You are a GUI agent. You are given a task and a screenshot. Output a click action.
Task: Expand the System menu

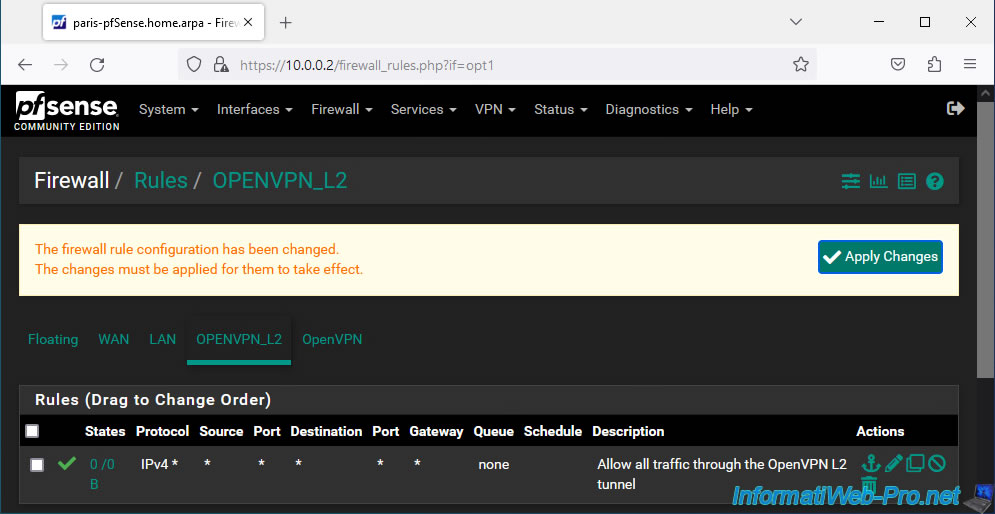(x=169, y=109)
